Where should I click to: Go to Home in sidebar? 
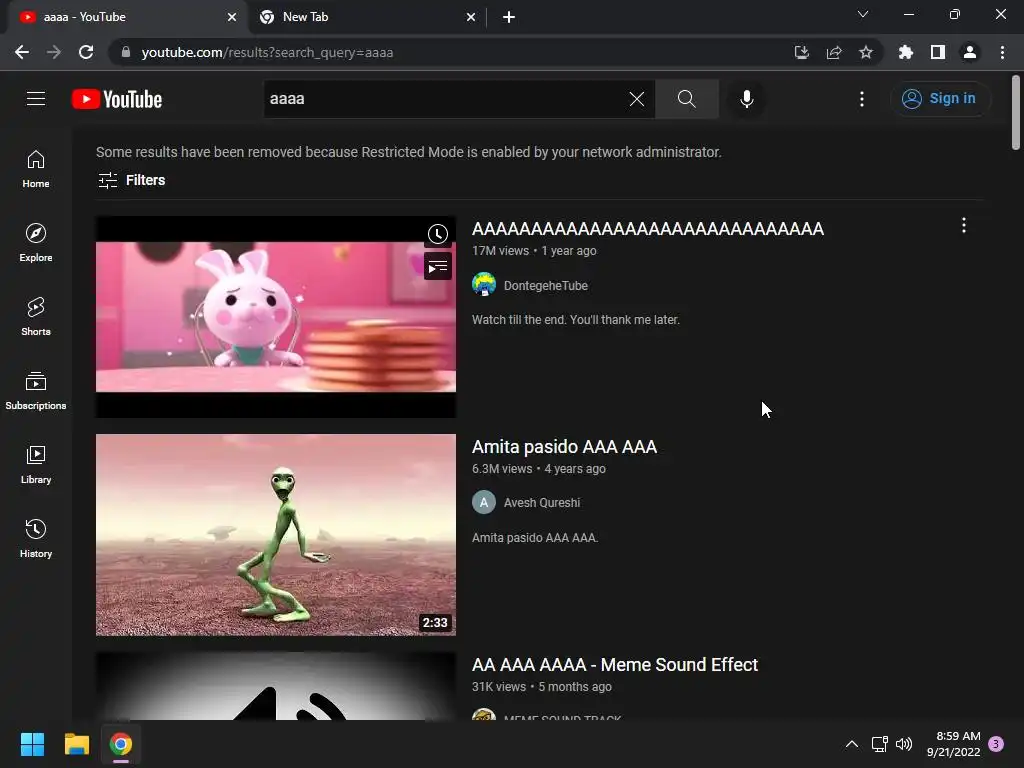coord(36,168)
